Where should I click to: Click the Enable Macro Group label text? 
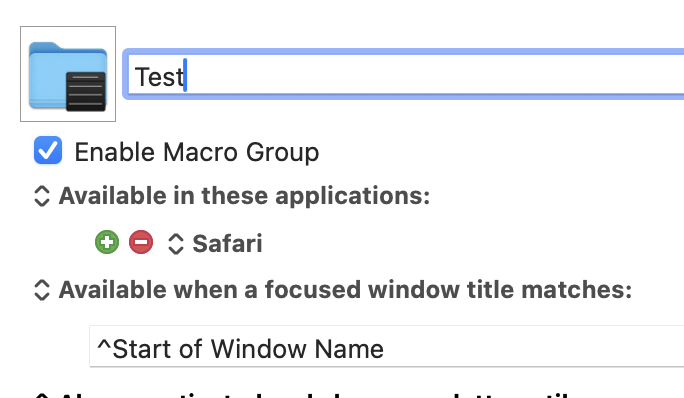click(197, 152)
